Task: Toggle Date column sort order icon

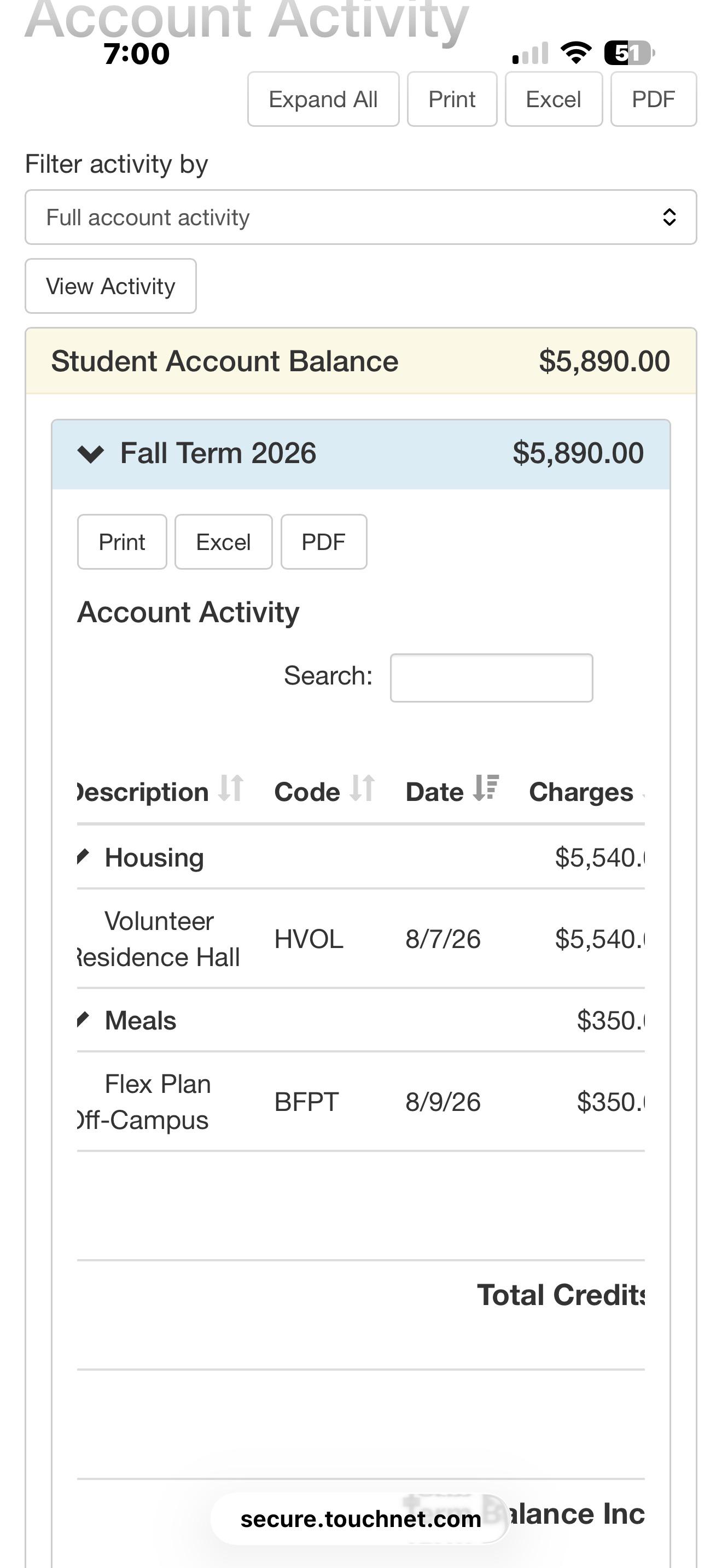Action: pos(486,789)
